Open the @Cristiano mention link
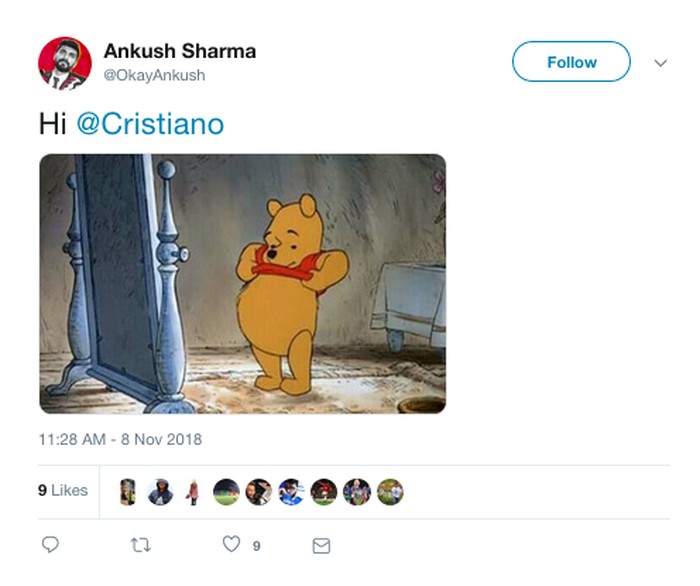Image resolution: width=700 pixels, height=586 pixels. (x=150, y=124)
